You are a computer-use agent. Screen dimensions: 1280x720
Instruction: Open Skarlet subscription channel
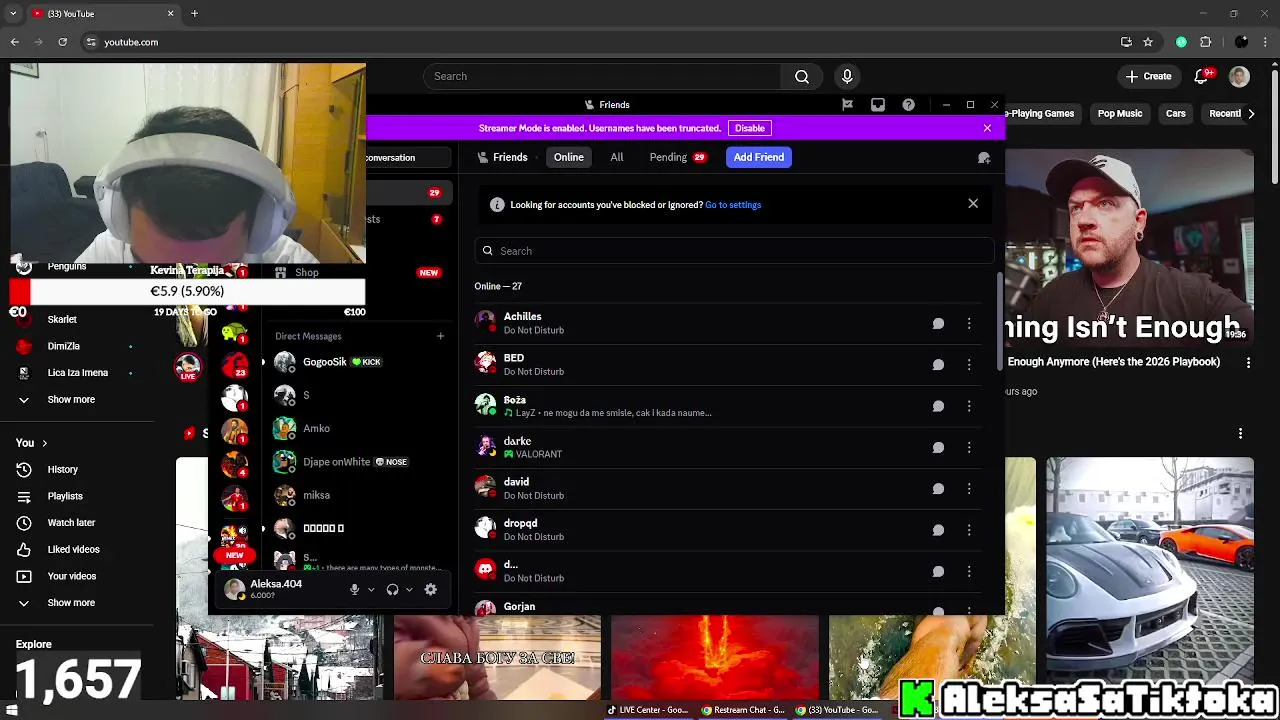click(62, 320)
